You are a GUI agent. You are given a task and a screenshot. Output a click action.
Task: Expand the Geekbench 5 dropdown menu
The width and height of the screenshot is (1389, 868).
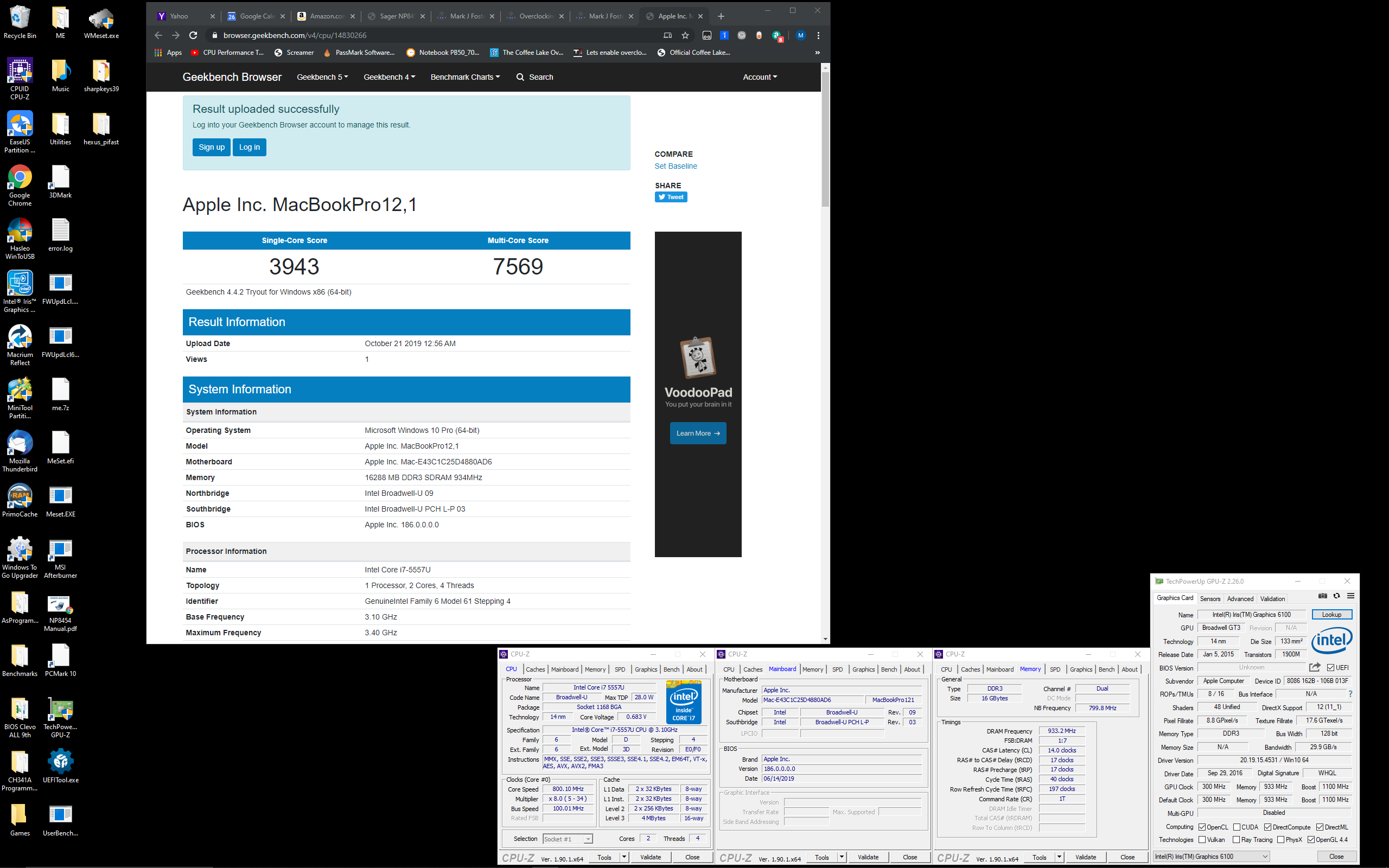(x=322, y=77)
